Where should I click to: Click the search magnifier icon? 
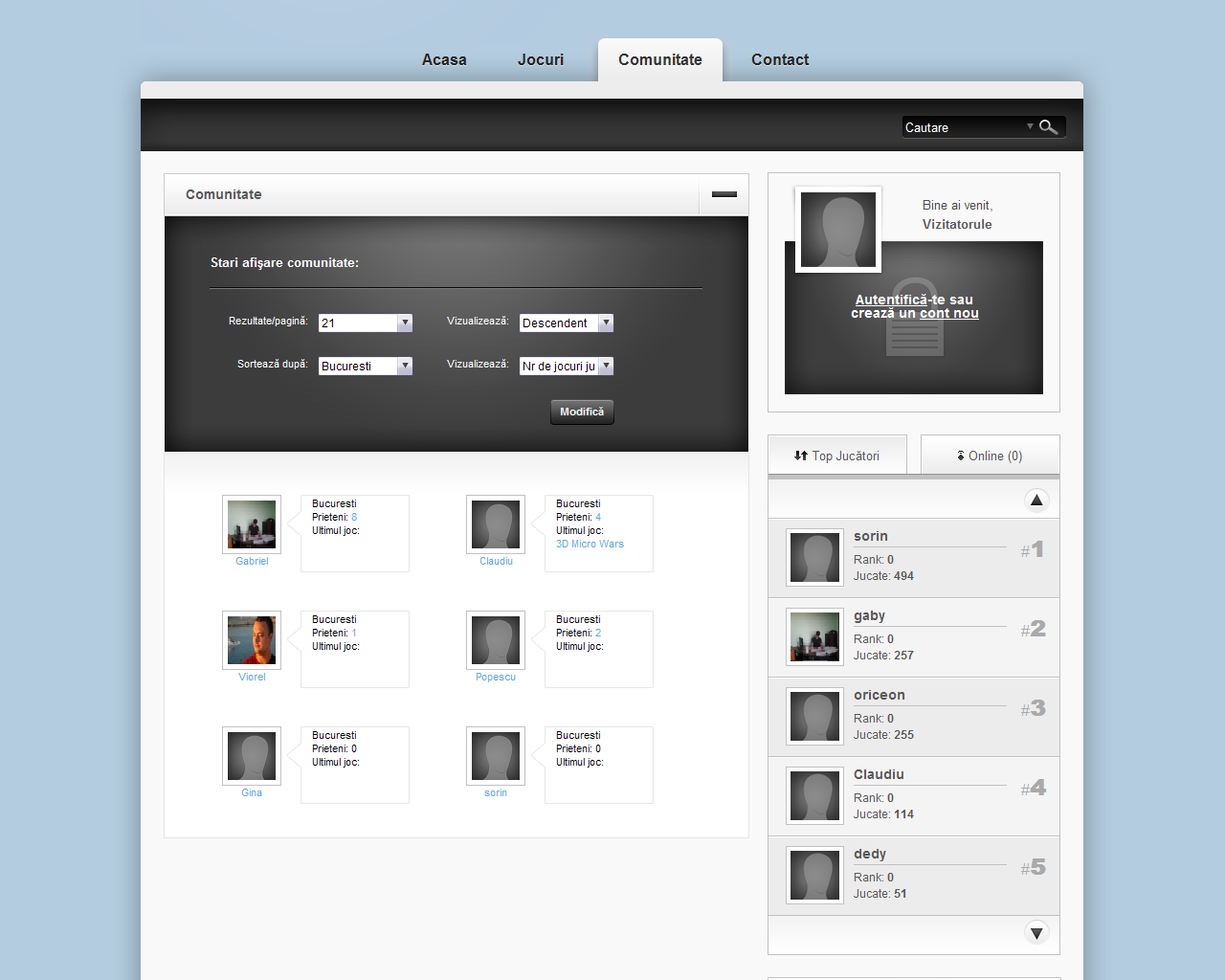1049,127
